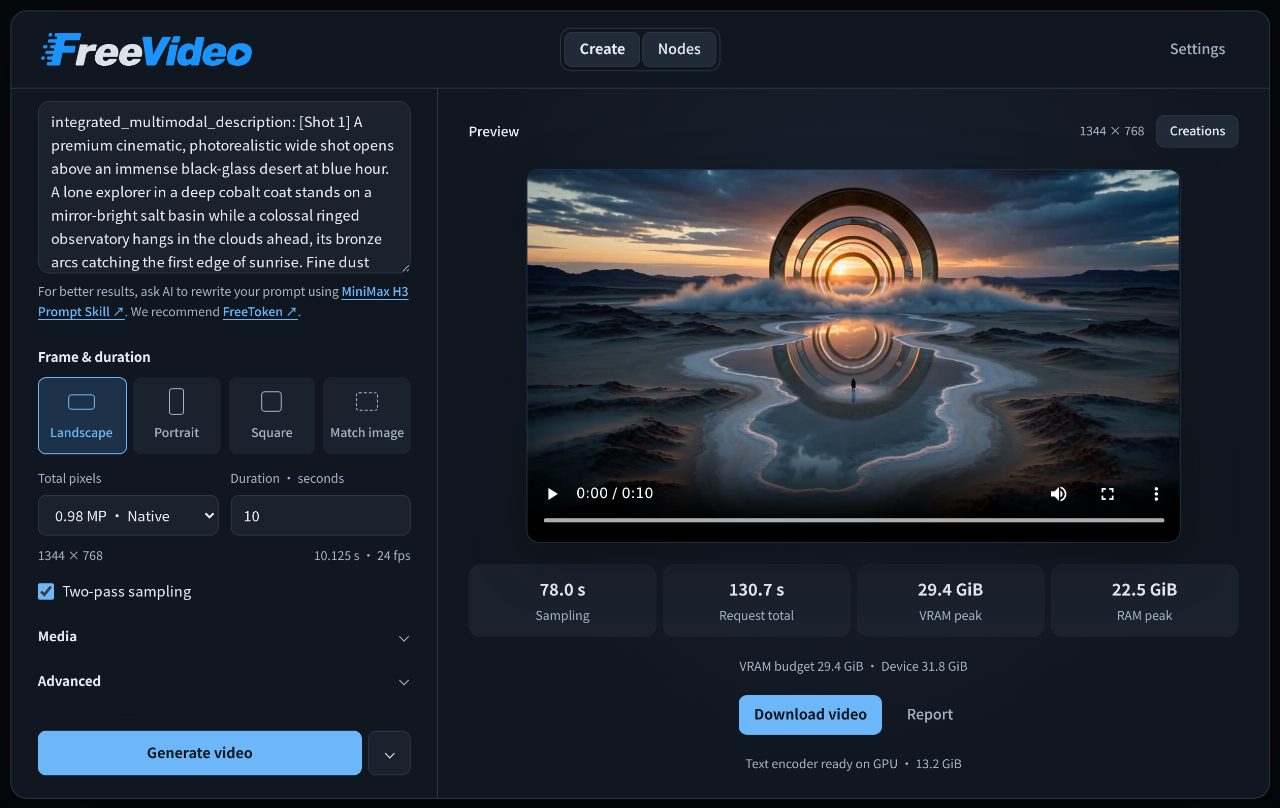Click the VRAM budget and Device text
This screenshot has width=1280, height=808.
coord(854,666)
